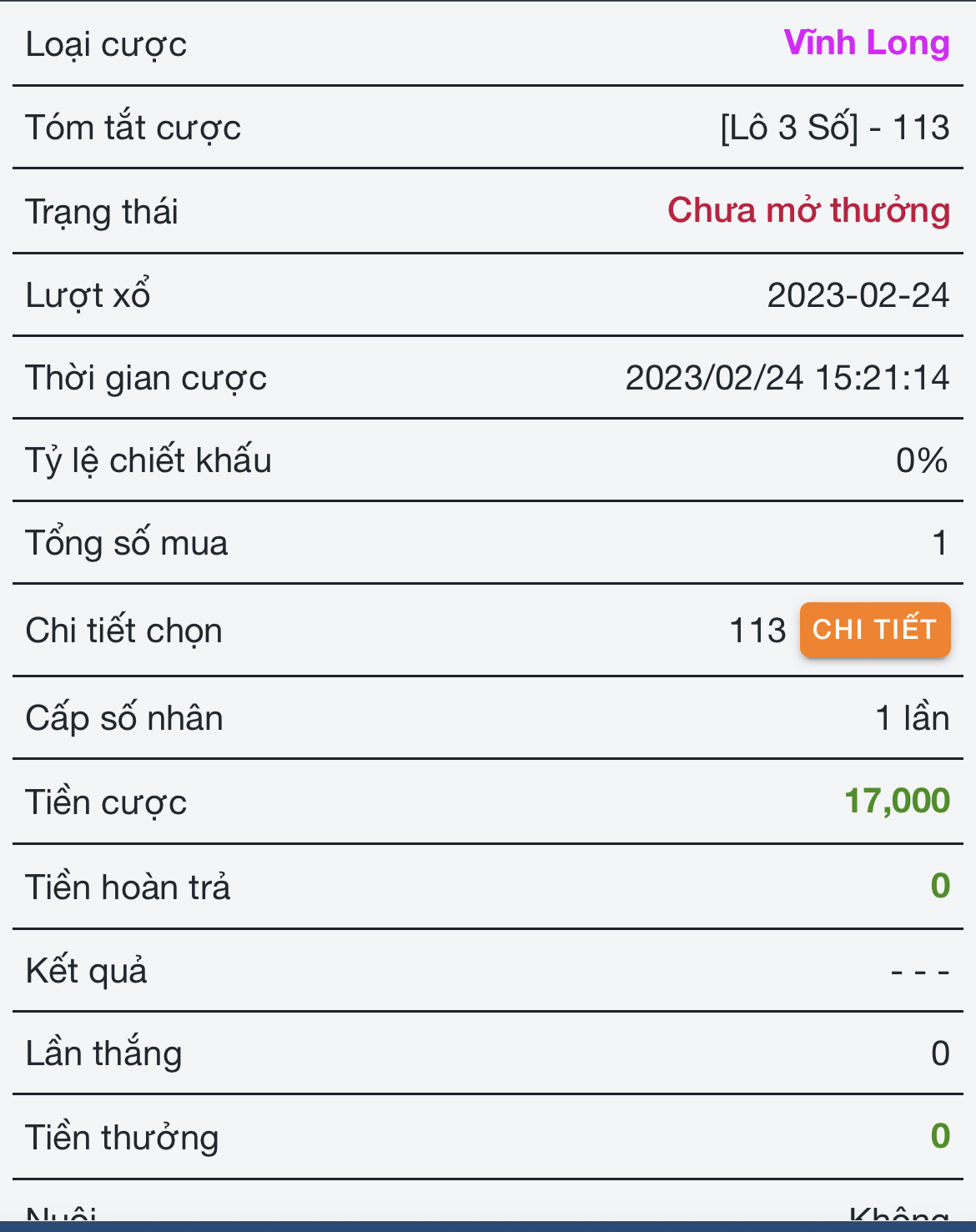Click the Tỷ lệ chiết khấu label
The height and width of the screenshot is (1232, 976).
point(148,461)
